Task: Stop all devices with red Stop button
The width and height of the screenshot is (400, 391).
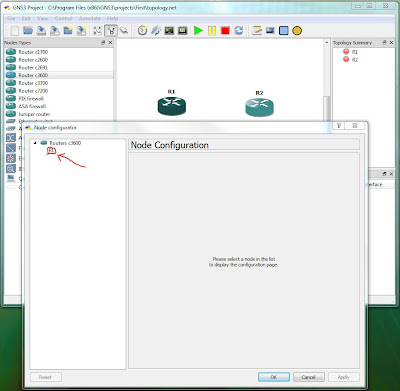Action: click(x=225, y=31)
